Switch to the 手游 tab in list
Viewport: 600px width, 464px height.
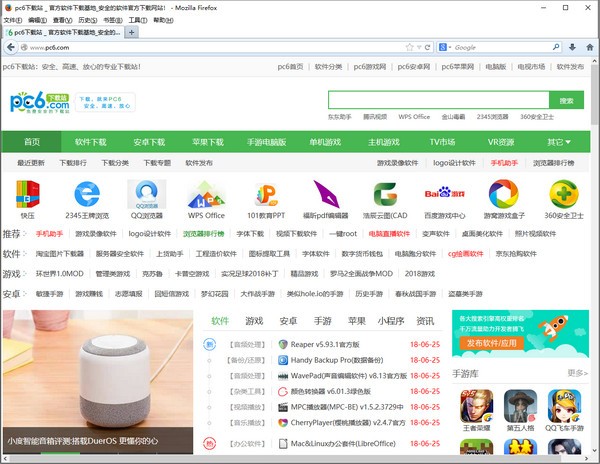coord(322,321)
